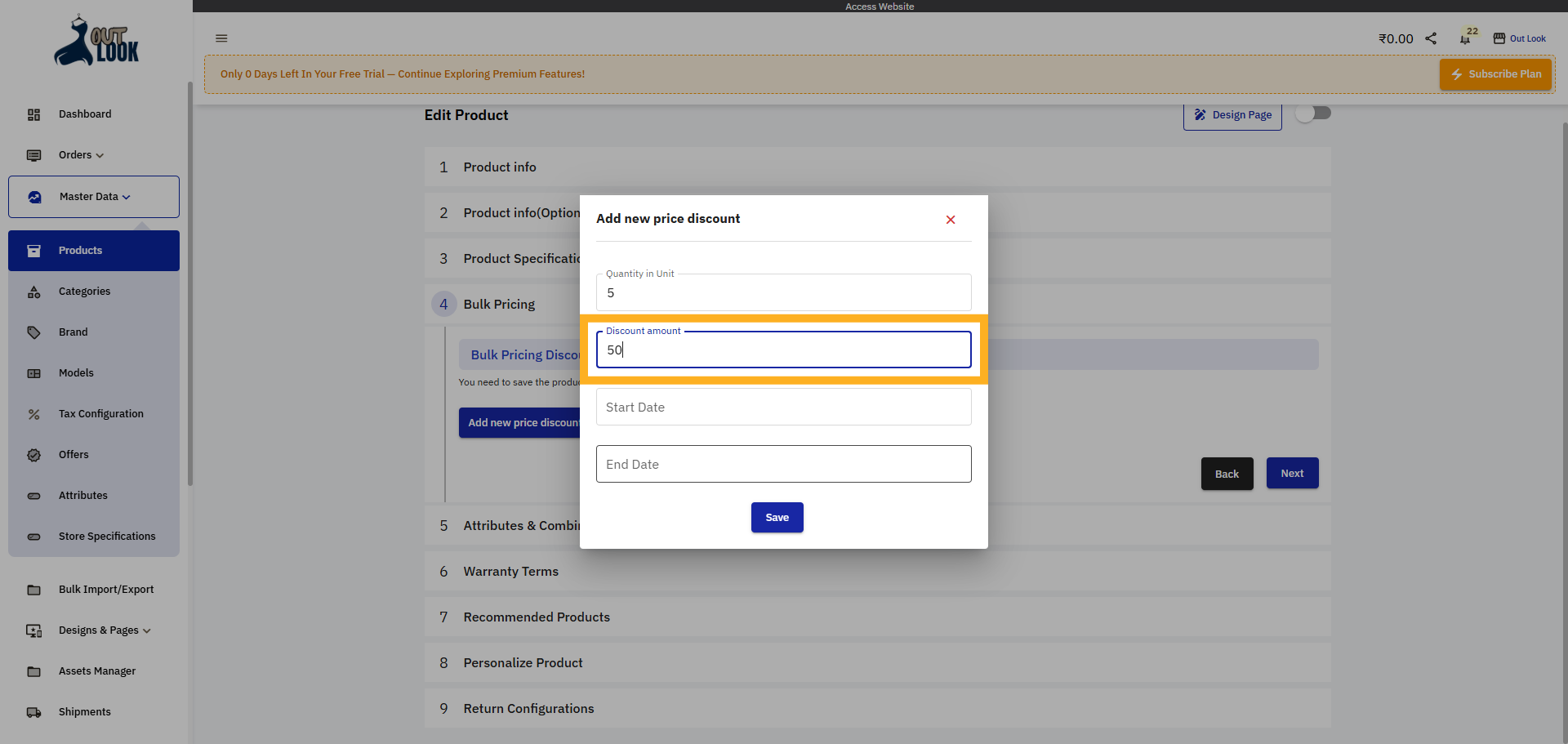The width and height of the screenshot is (1568, 744).
Task: Click the Subscribe Plan button
Action: 1495,74
